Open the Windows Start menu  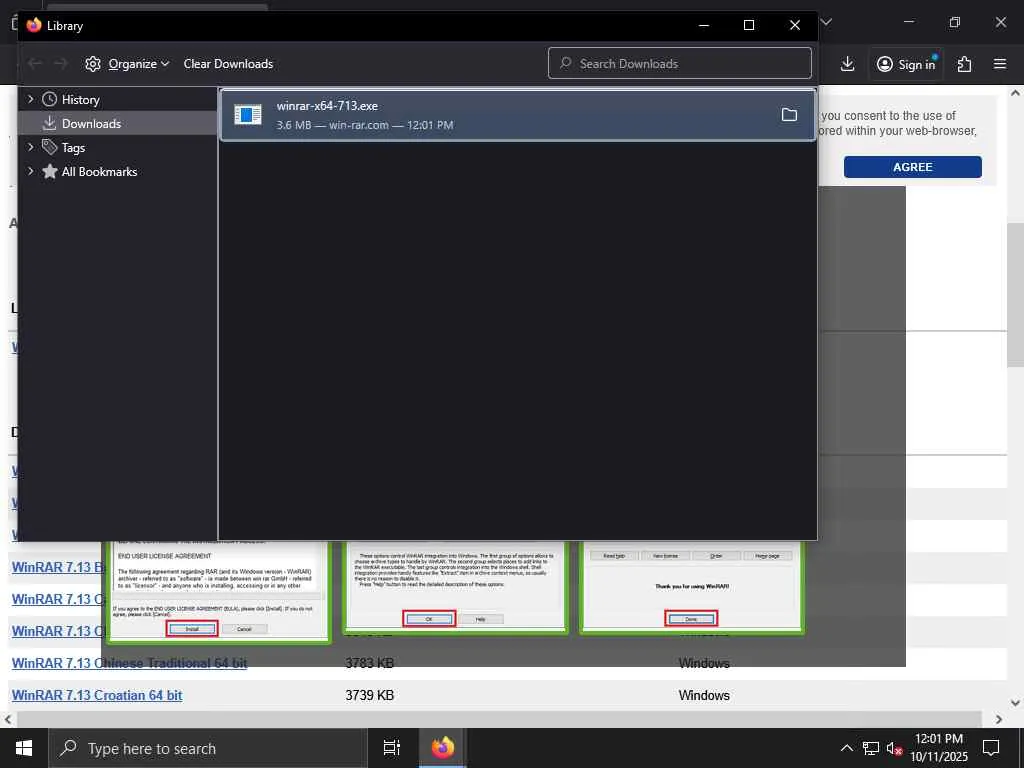[24, 748]
